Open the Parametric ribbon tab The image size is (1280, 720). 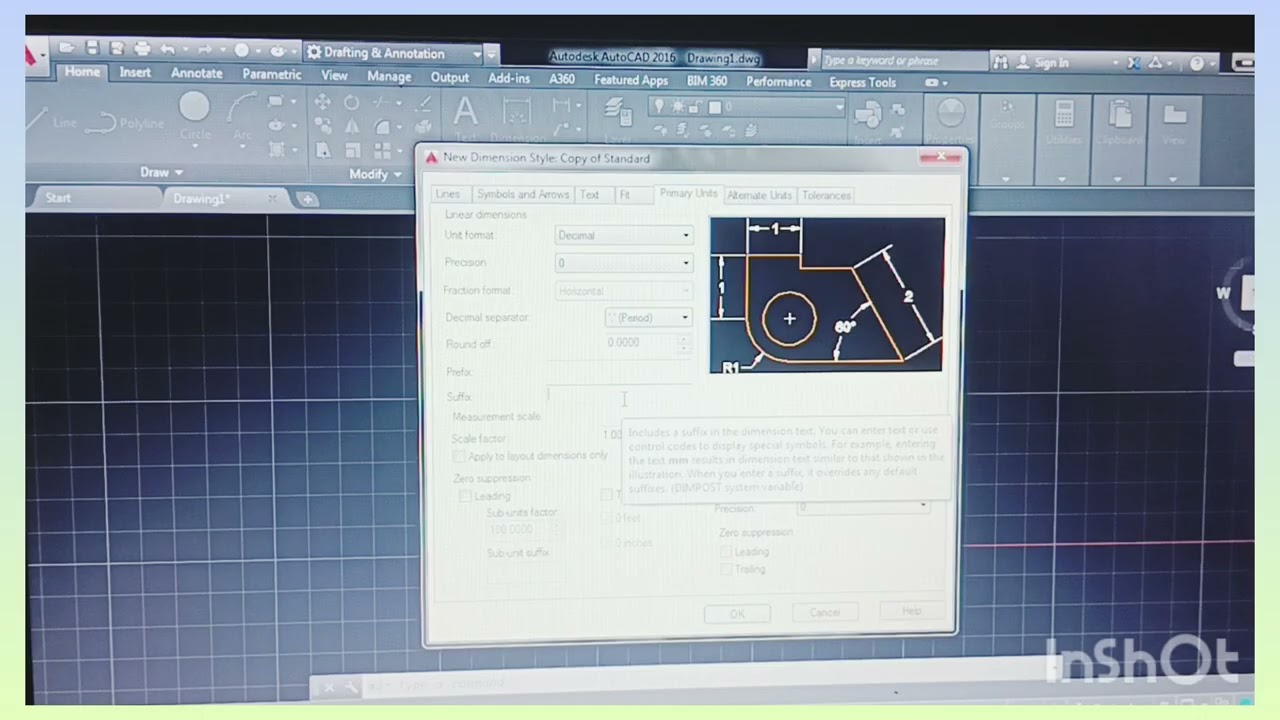271,74
